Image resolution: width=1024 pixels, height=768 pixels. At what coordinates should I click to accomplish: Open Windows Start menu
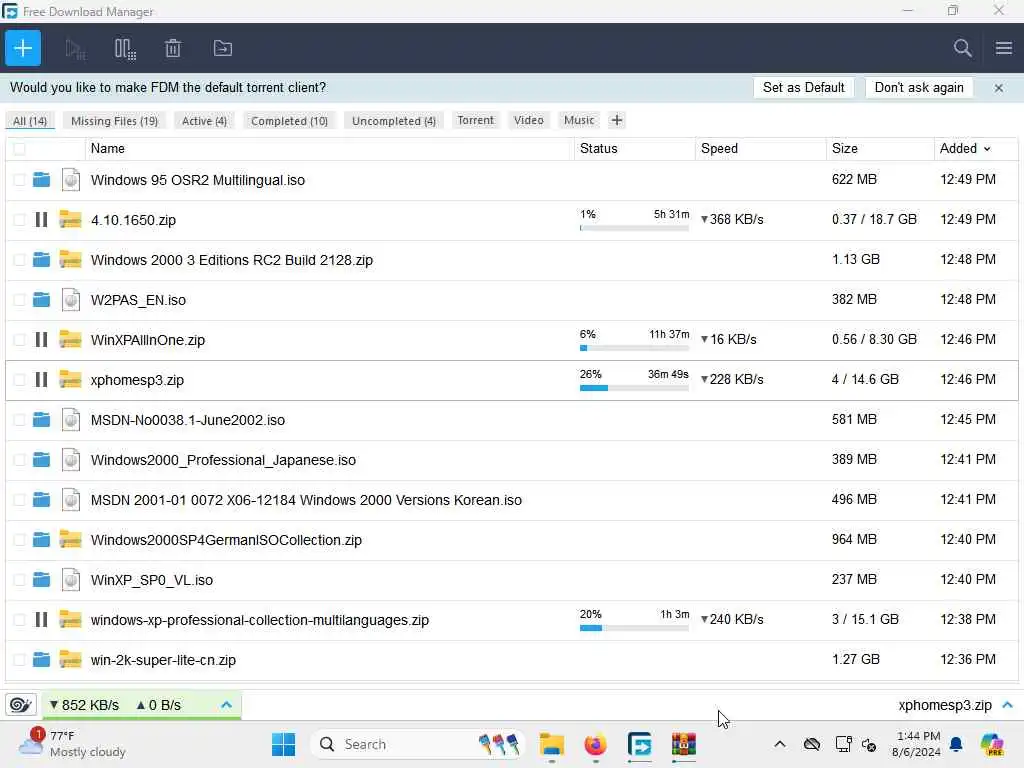(283, 744)
